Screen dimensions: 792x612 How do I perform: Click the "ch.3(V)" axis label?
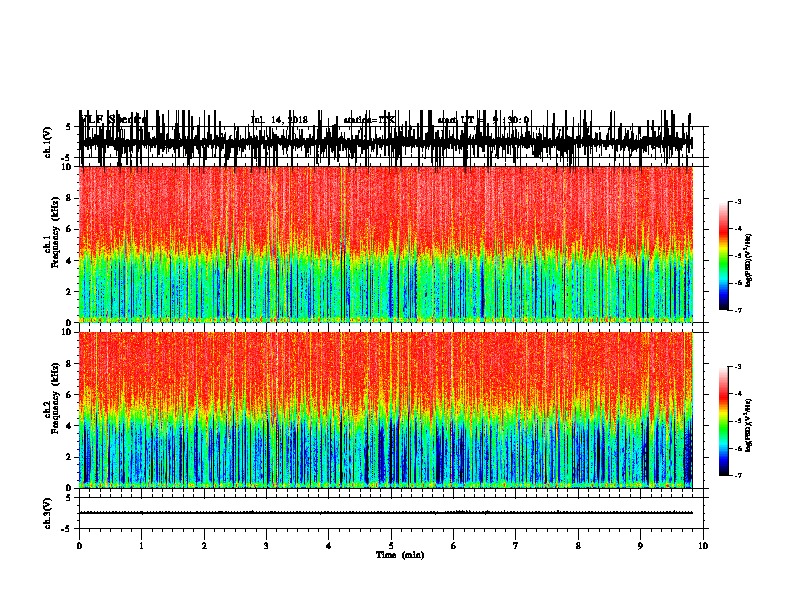point(48,513)
